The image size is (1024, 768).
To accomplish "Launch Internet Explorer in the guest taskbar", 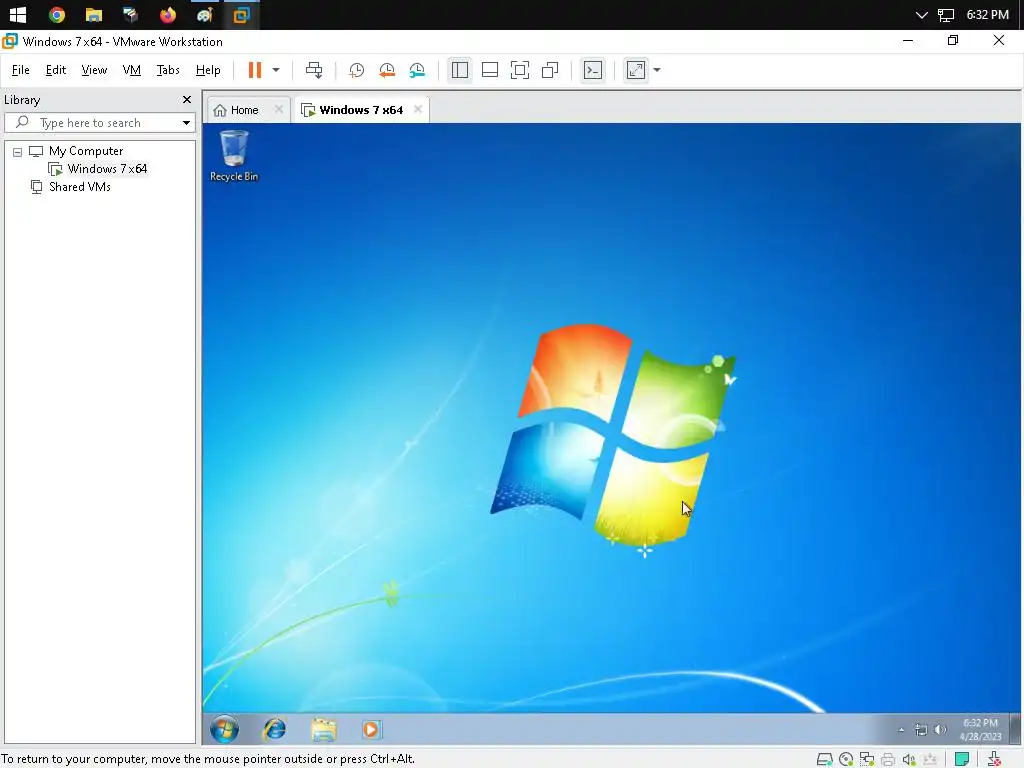I will [x=275, y=729].
